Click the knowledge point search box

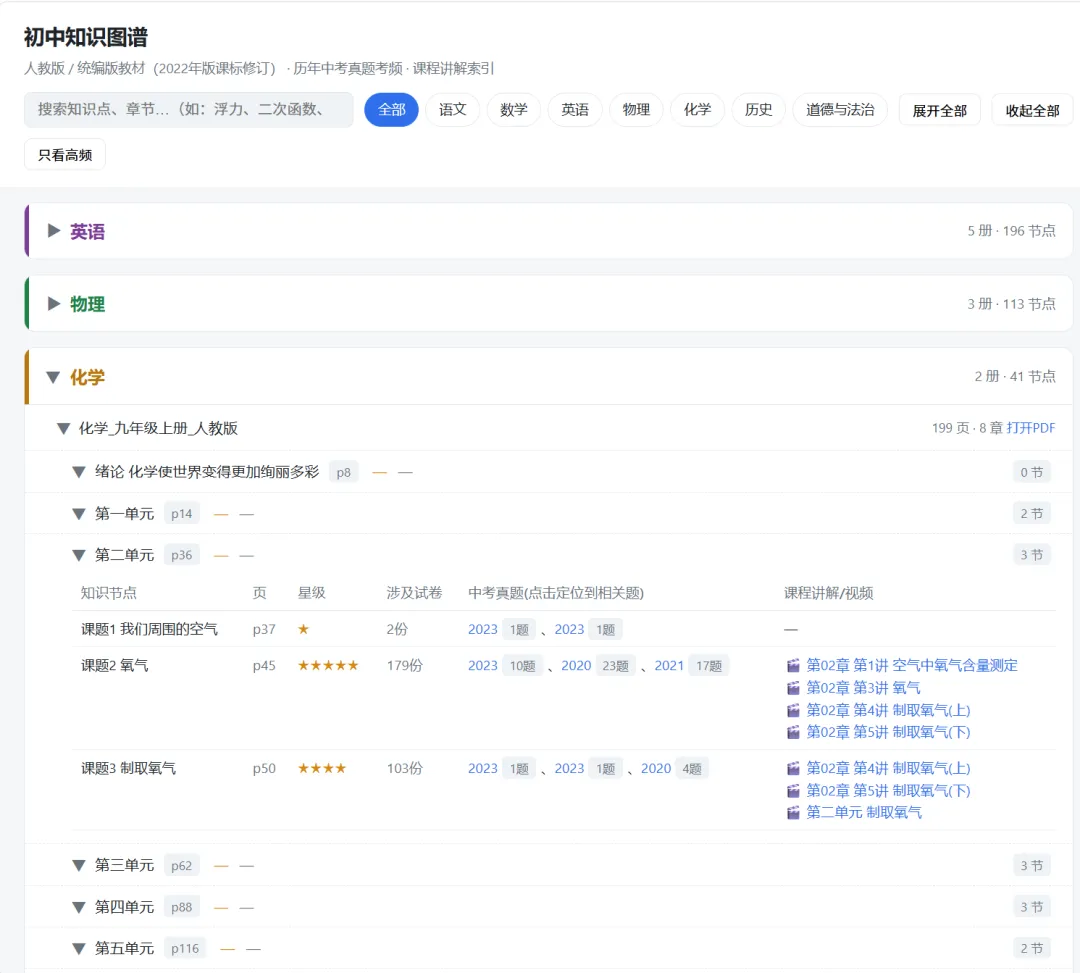coord(189,109)
